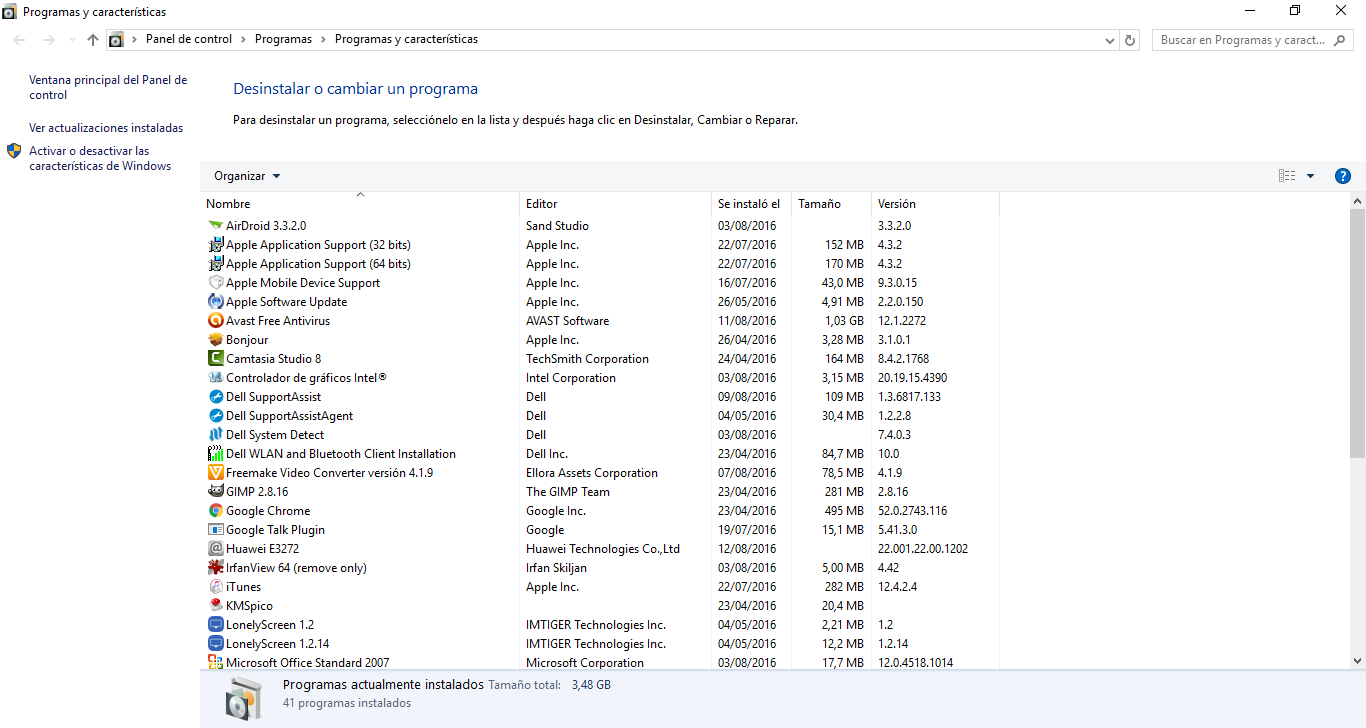This screenshot has width=1366, height=728.
Task: Click version 20.19.15.4390 cell
Action: point(912,378)
